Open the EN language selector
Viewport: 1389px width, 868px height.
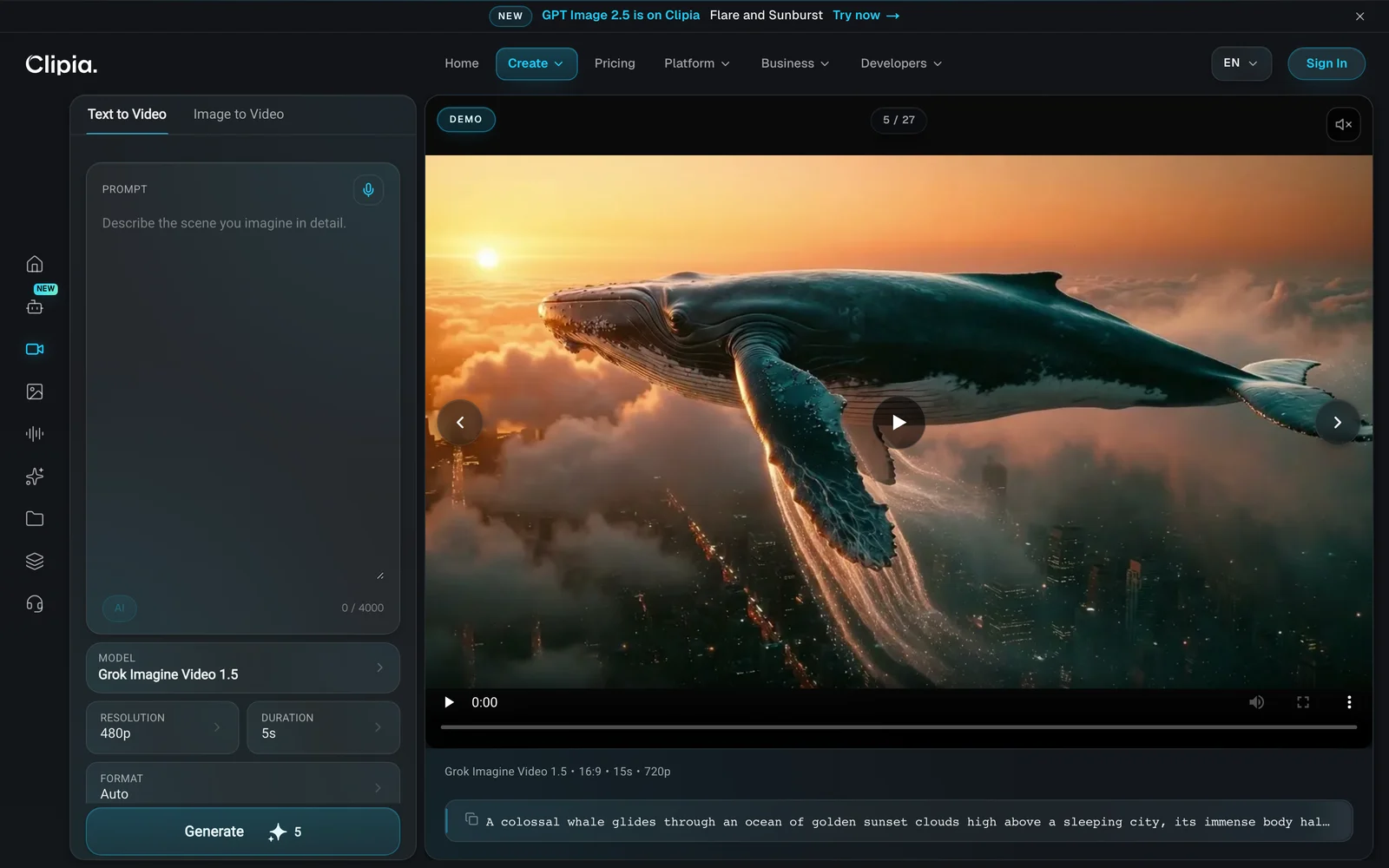click(x=1241, y=63)
